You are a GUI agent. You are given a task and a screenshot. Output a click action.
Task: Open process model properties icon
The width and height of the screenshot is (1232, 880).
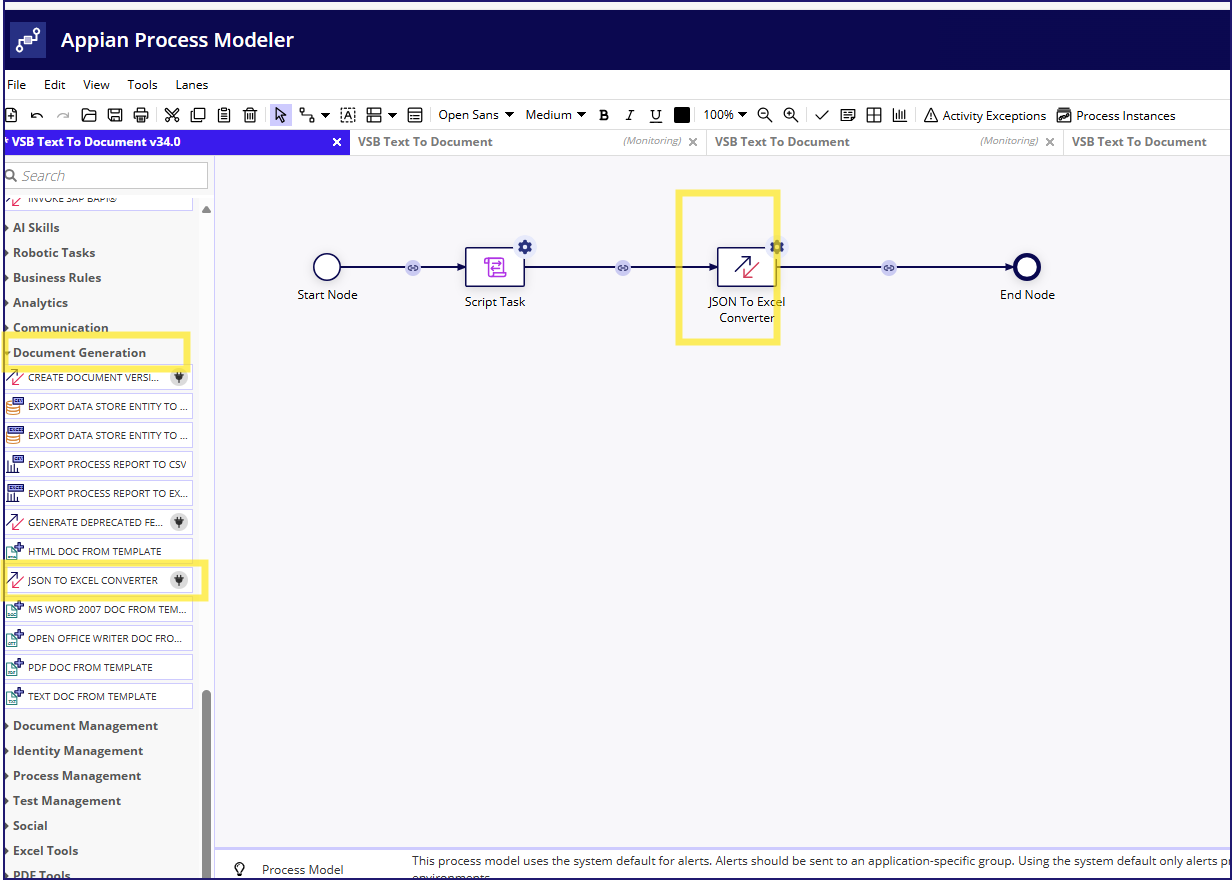[415, 115]
